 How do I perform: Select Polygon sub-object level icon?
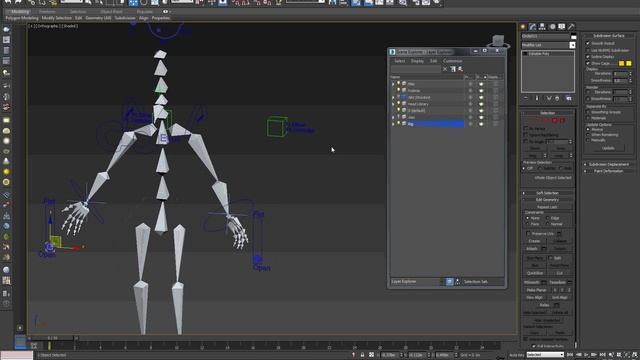(x=555, y=120)
